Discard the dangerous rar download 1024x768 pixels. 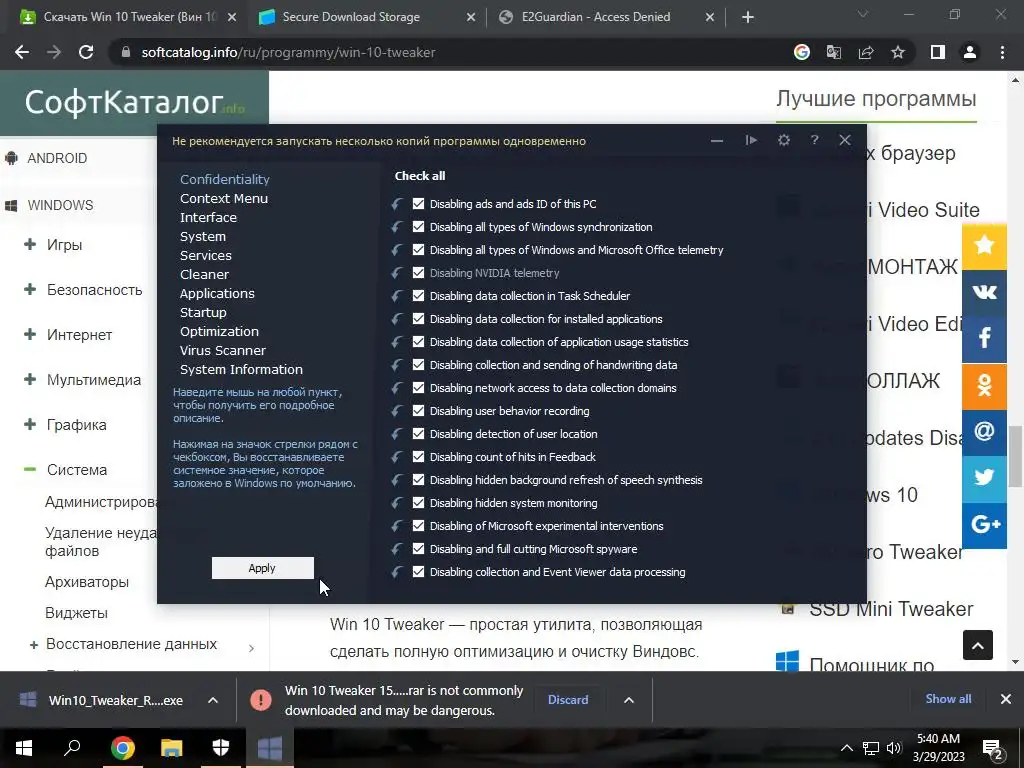(x=568, y=700)
